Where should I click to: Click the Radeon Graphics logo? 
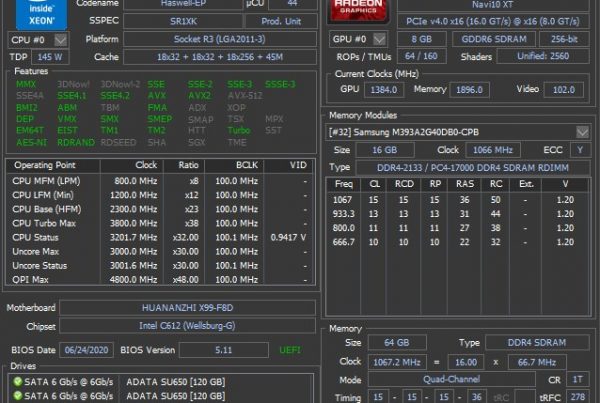[x=358, y=10]
